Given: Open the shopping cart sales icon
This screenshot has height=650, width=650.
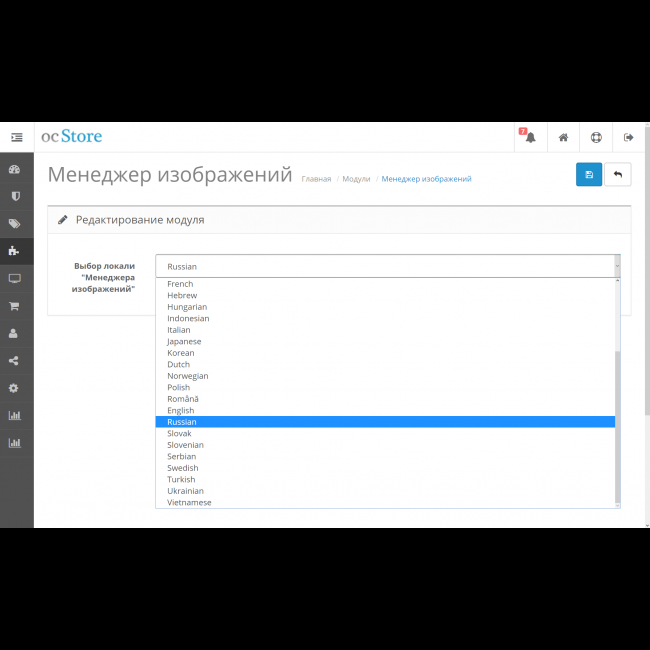Looking at the screenshot, I should tap(16, 306).
